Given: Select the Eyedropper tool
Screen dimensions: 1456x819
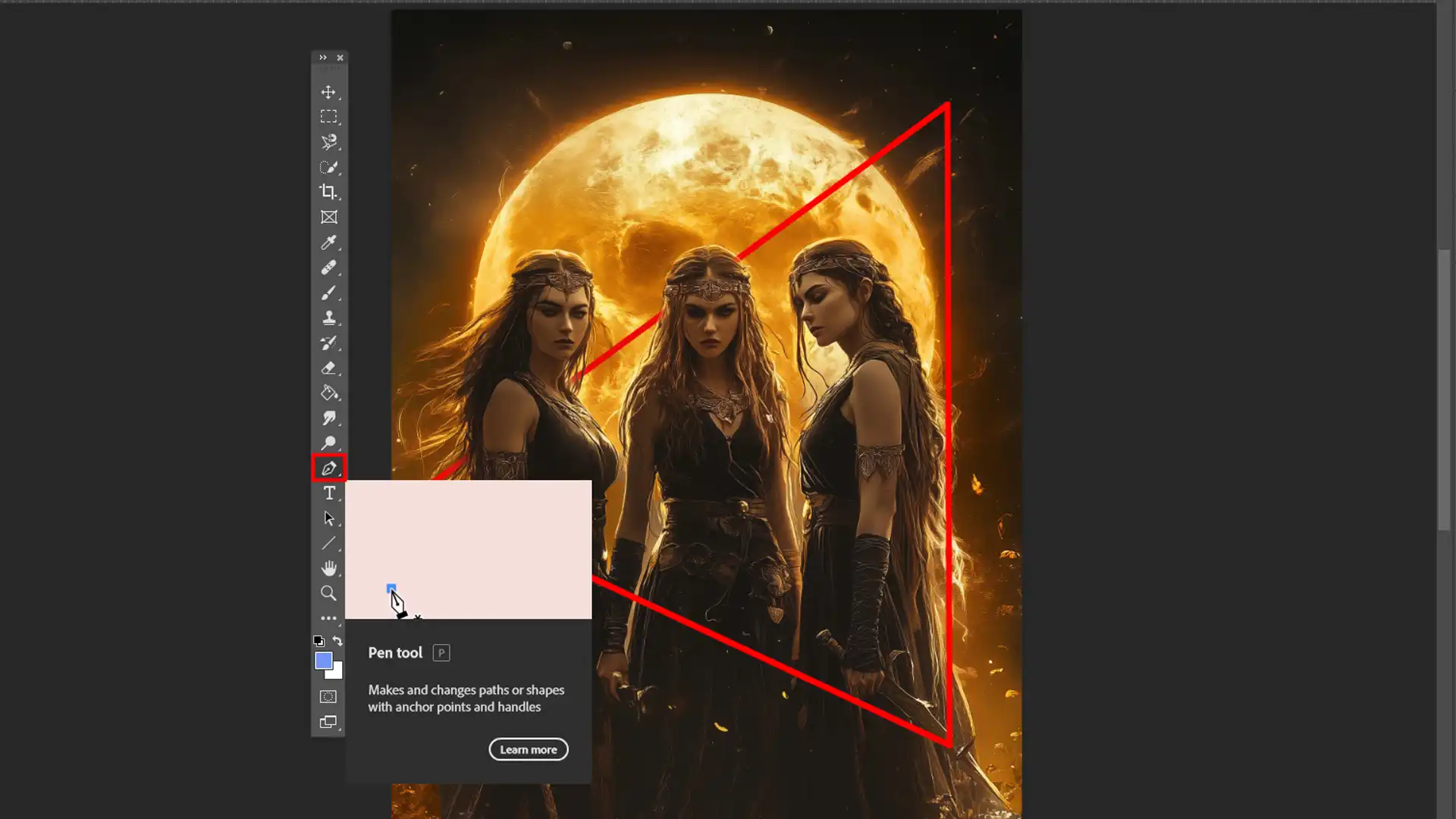Looking at the screenshot, I should [x=328, y=242].
